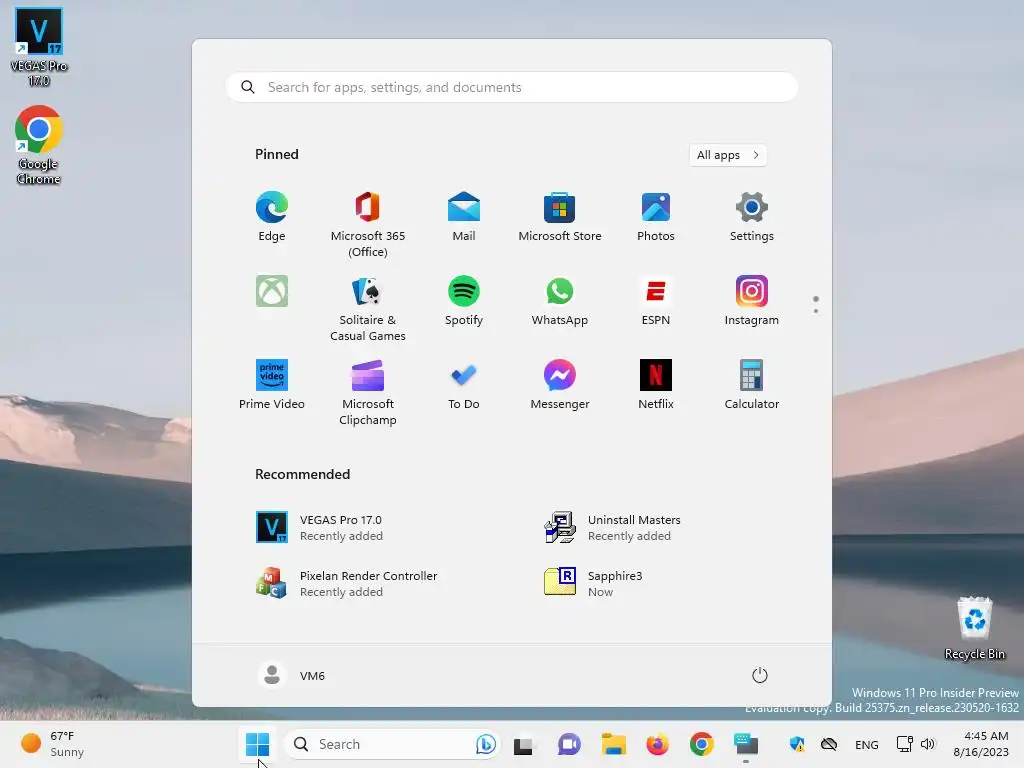Go to next pinned page via dots
This screenshot has height=768, width=1024.
pos(815,310)
